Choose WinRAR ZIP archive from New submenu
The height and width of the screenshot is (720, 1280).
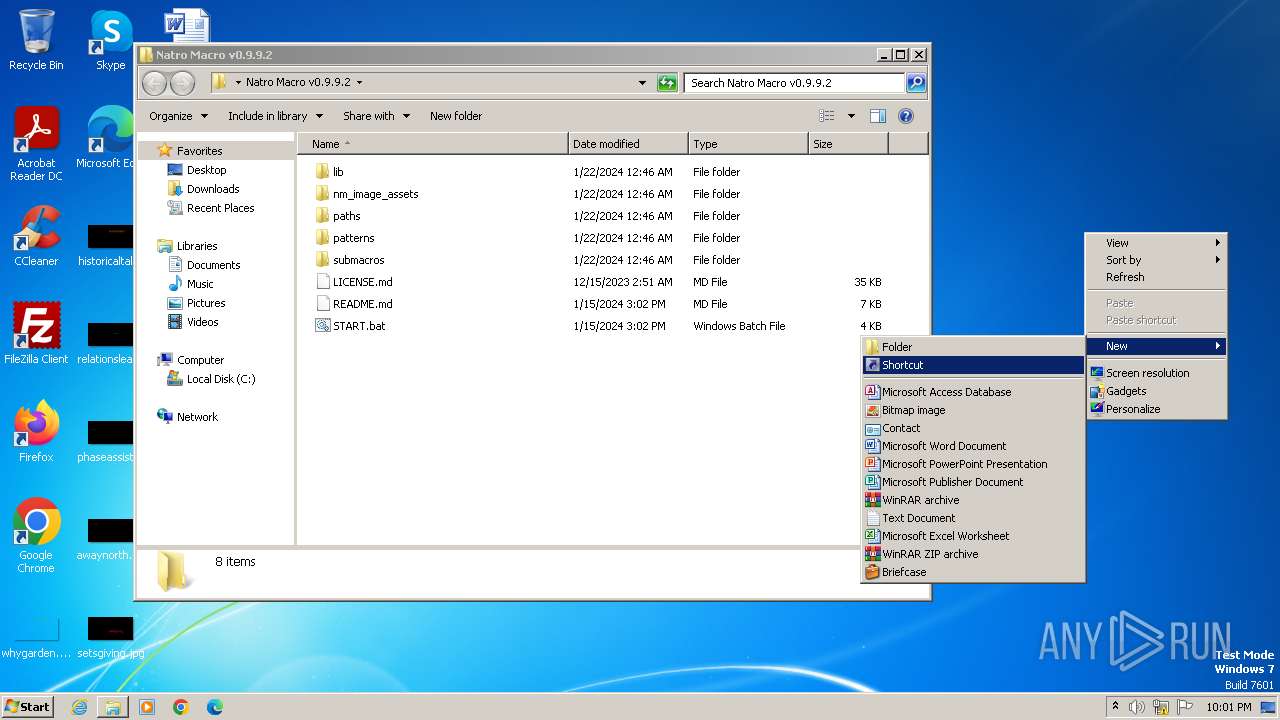(973, 554)
